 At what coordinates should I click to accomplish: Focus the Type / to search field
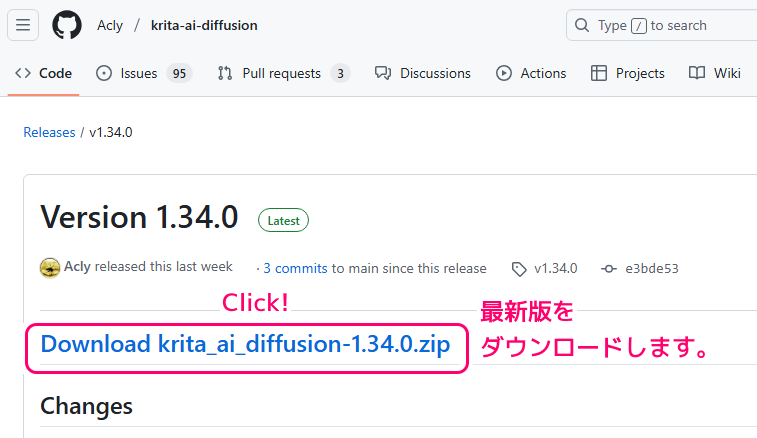pos(661,25)
